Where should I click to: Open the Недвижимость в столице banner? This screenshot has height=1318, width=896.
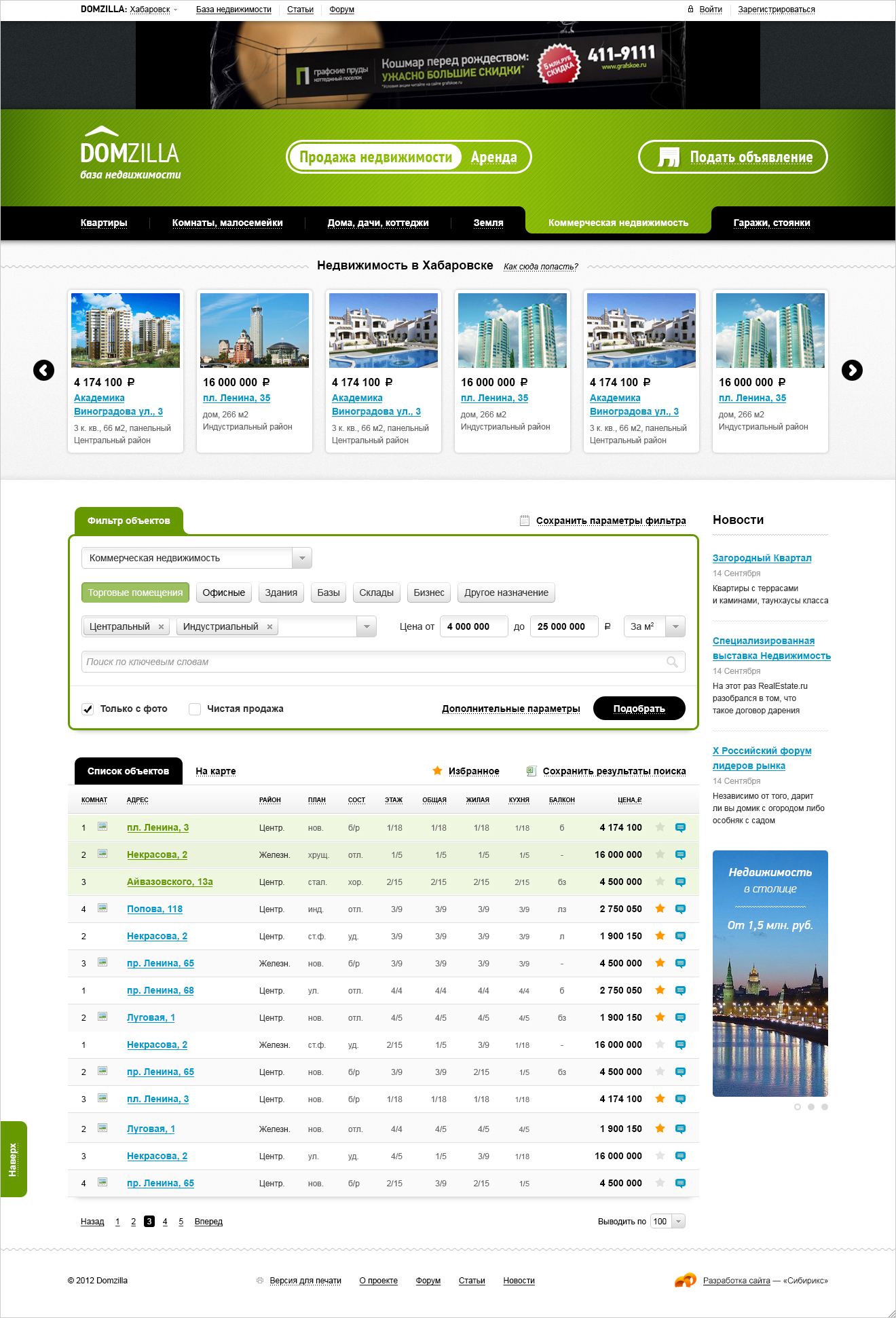pyautogui.click(x=770, y=973)
